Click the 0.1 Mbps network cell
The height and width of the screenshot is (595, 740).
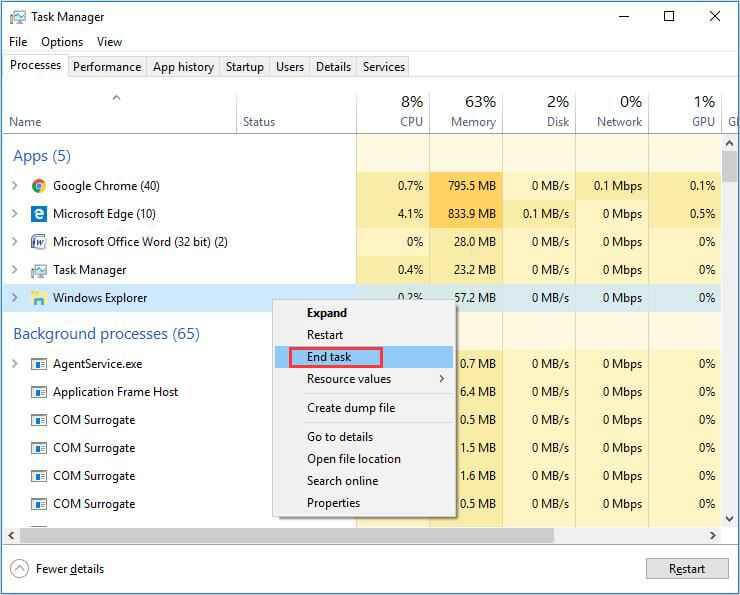612,186
